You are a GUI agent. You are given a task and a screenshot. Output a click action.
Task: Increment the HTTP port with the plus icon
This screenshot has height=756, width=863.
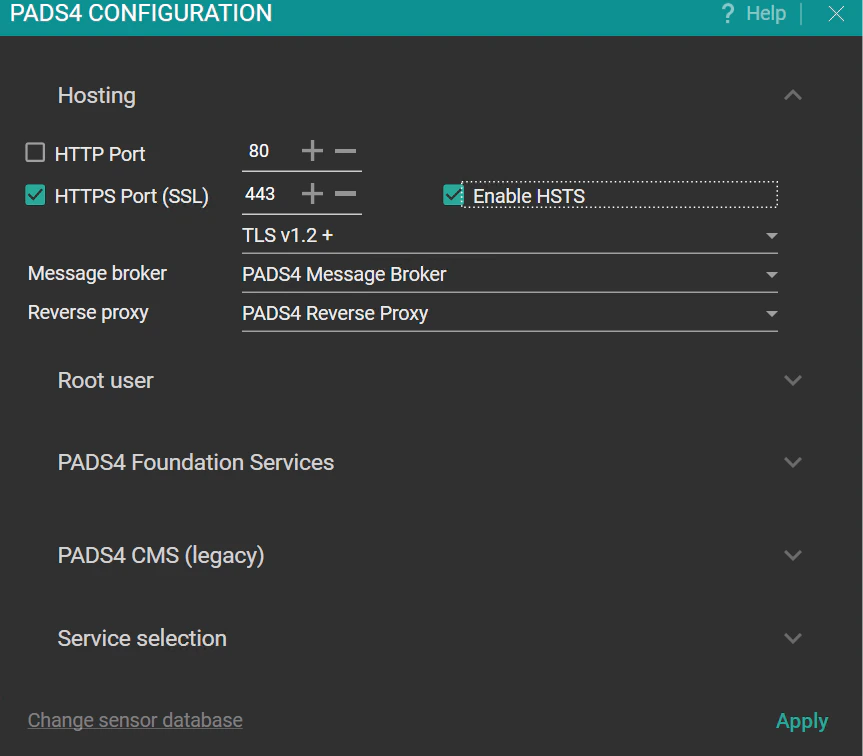click(312, 151)
